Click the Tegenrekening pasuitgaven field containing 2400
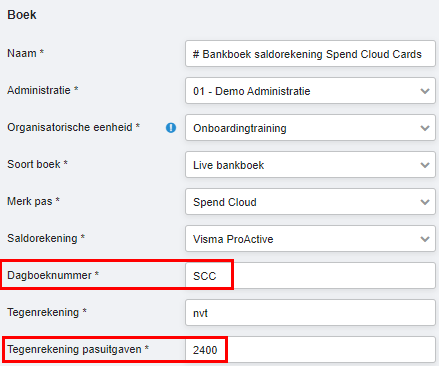The image size is (439, 366). point(310,350)
